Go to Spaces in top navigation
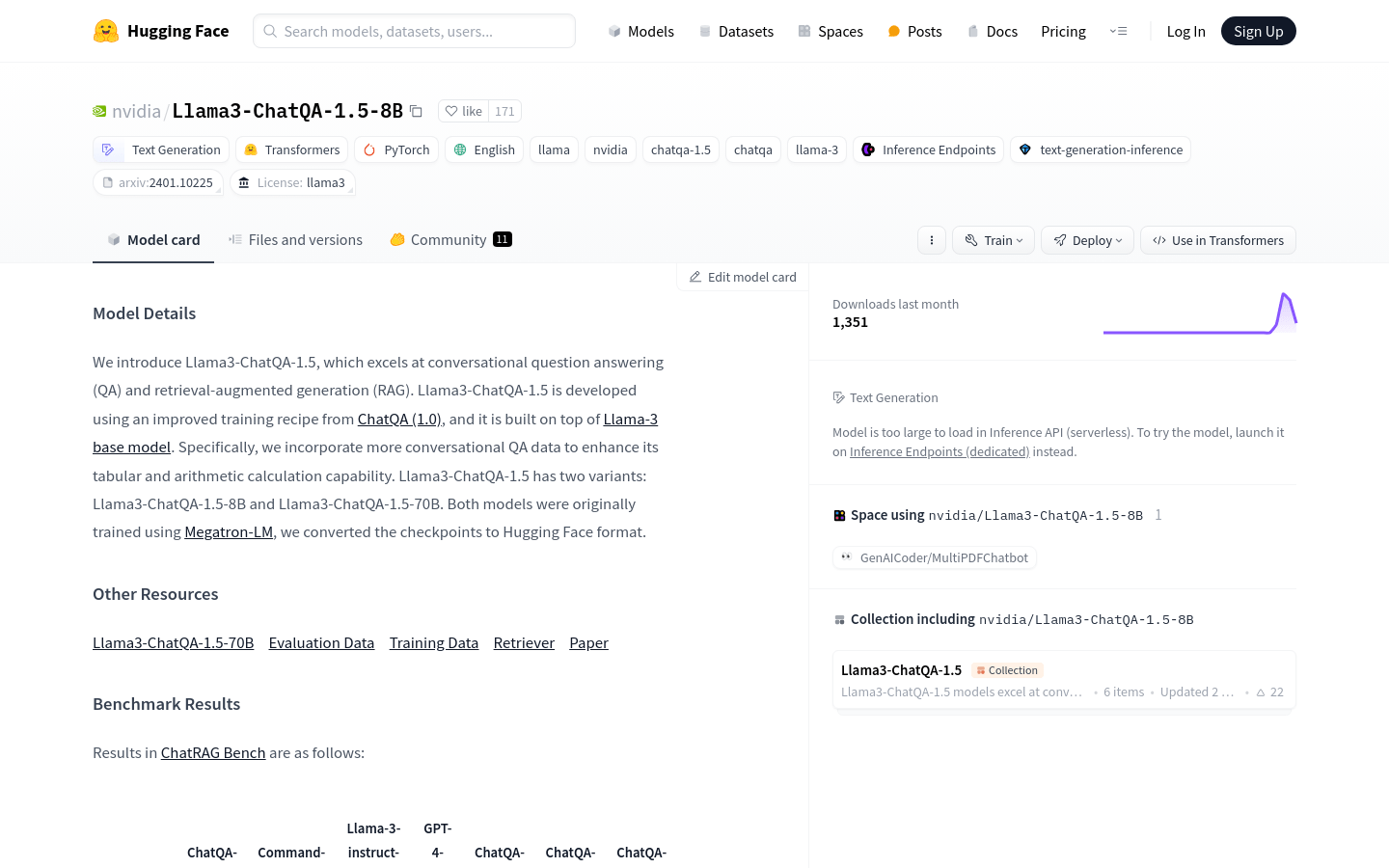The image size is (1389, 868). tap(831, 31)
